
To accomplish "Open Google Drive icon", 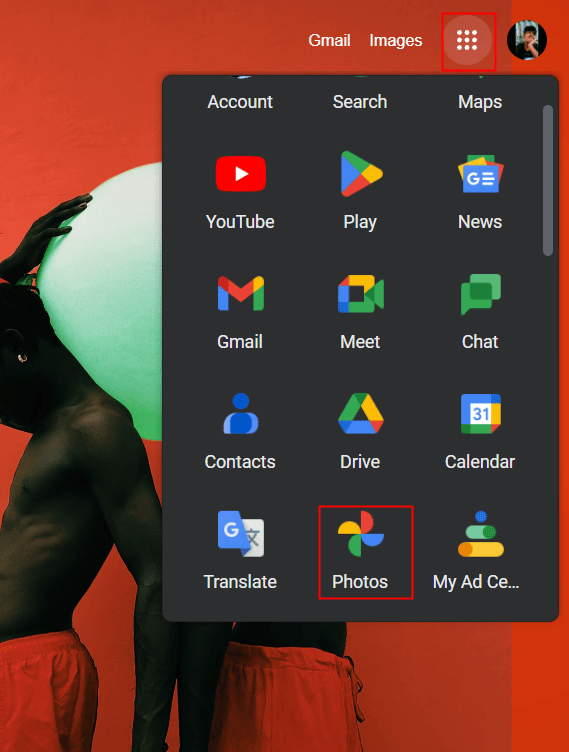I will pyautogui.click(x=361, y=413).
